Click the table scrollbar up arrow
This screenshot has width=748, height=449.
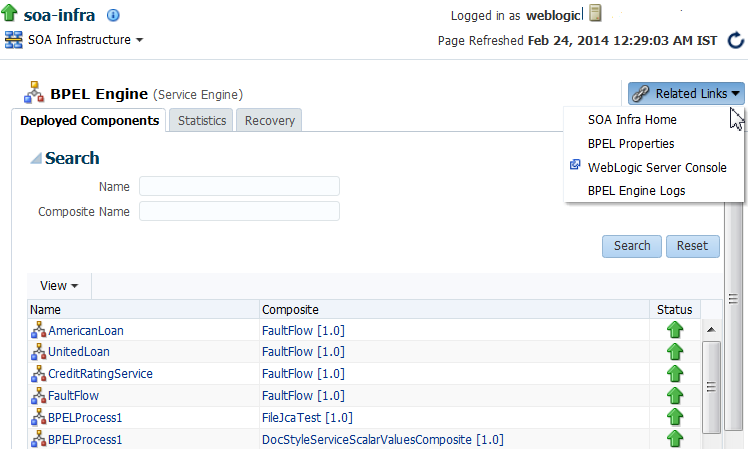coord(711,330)
